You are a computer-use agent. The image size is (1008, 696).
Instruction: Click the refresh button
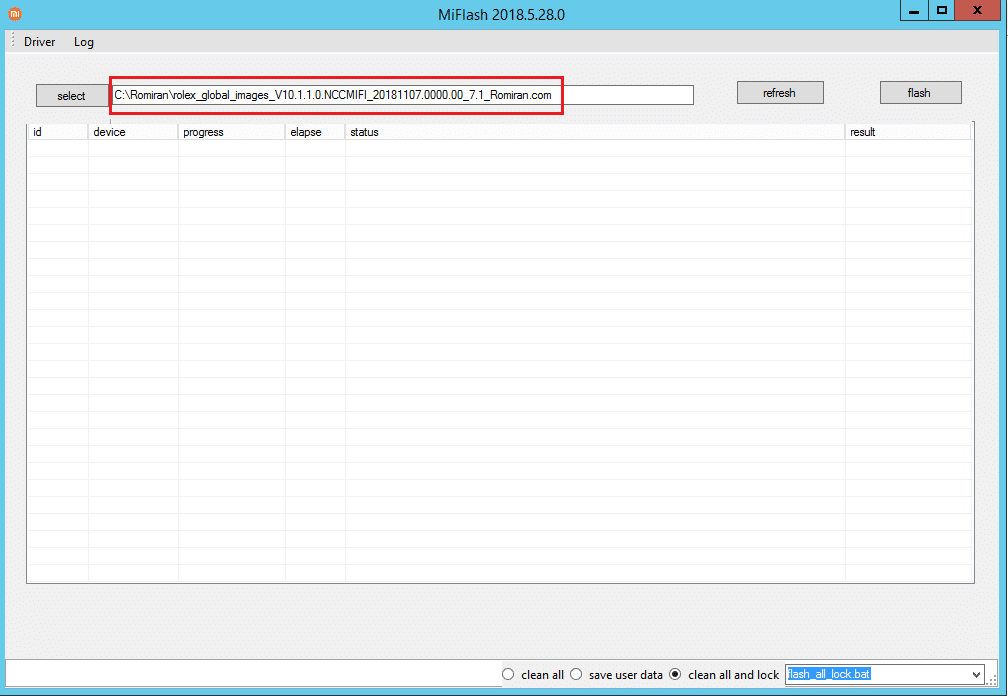pos(780,93)
